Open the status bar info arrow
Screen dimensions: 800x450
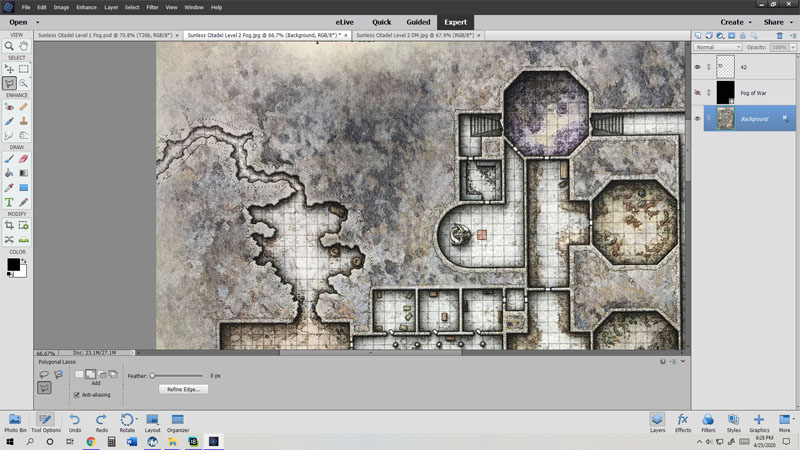tap(132, 353)
